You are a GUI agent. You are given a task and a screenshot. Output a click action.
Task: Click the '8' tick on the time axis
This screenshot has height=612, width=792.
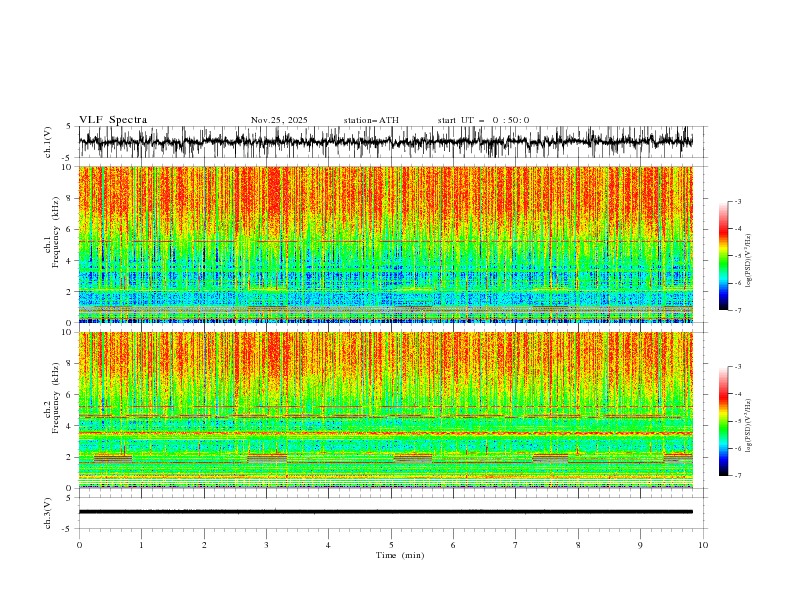click(578, 545)
